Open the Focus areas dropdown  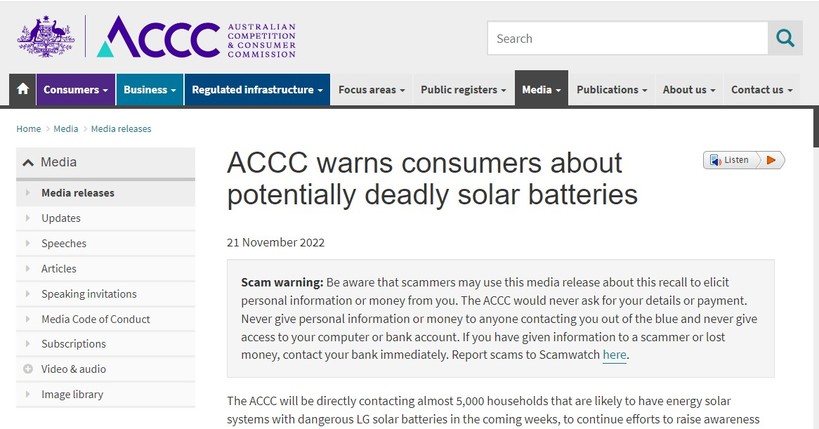(371, 89)
